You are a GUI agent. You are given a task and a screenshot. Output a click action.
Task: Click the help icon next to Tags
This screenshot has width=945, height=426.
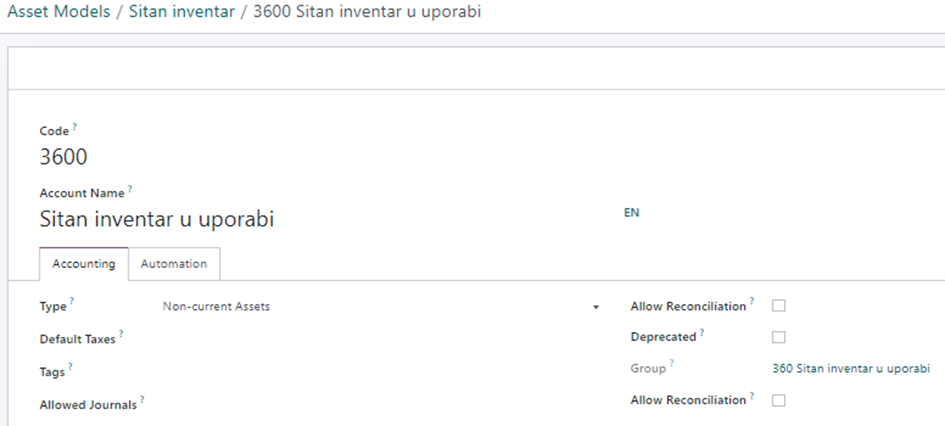pyautogui.click(x=70, y=368)
